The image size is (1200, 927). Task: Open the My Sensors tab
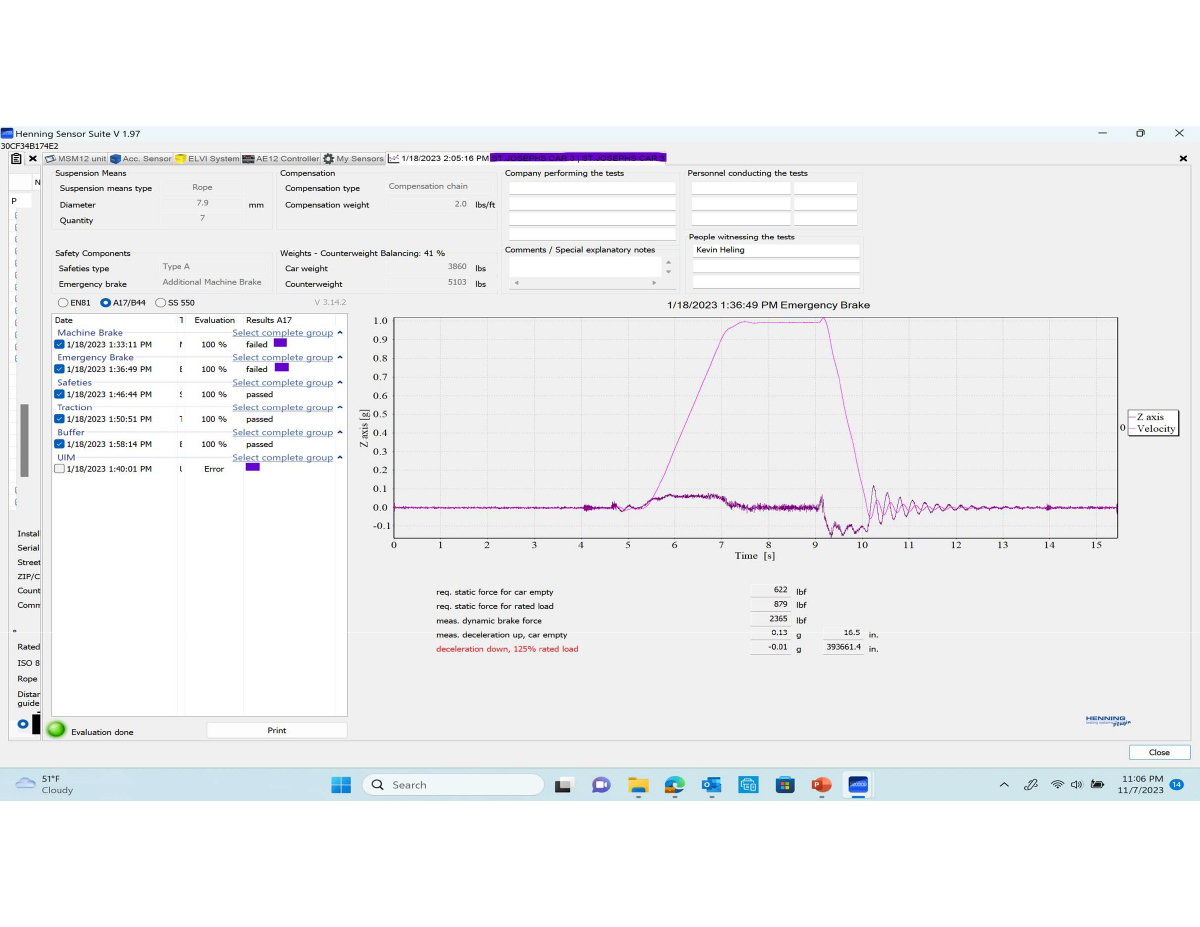[x=353, y=158]
